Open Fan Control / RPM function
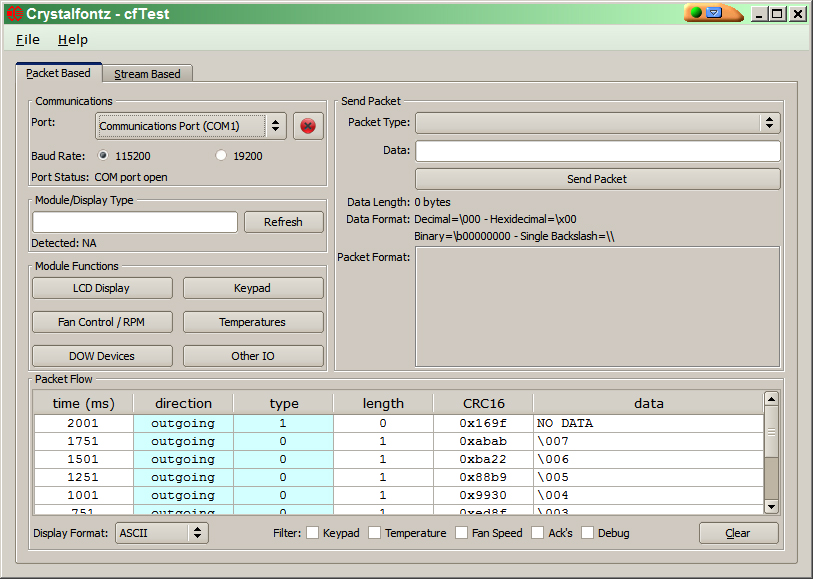 [x=102, y=322]
